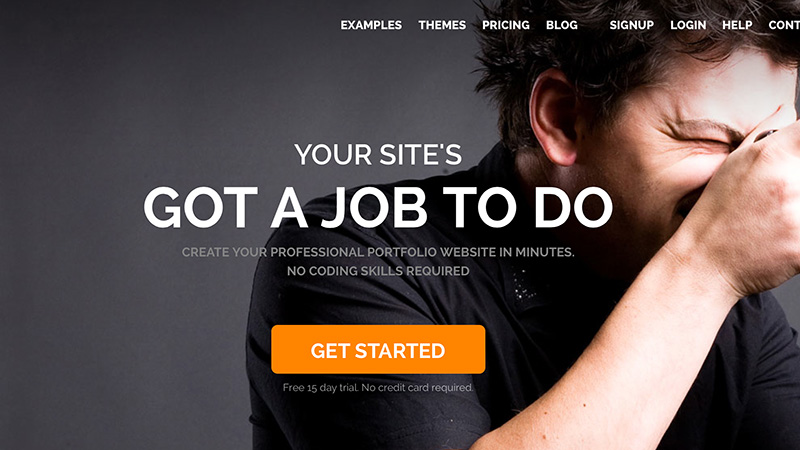Click the orange GET STARTED button
This screenshot has width=800, height=450.
[x=378, y=349]
